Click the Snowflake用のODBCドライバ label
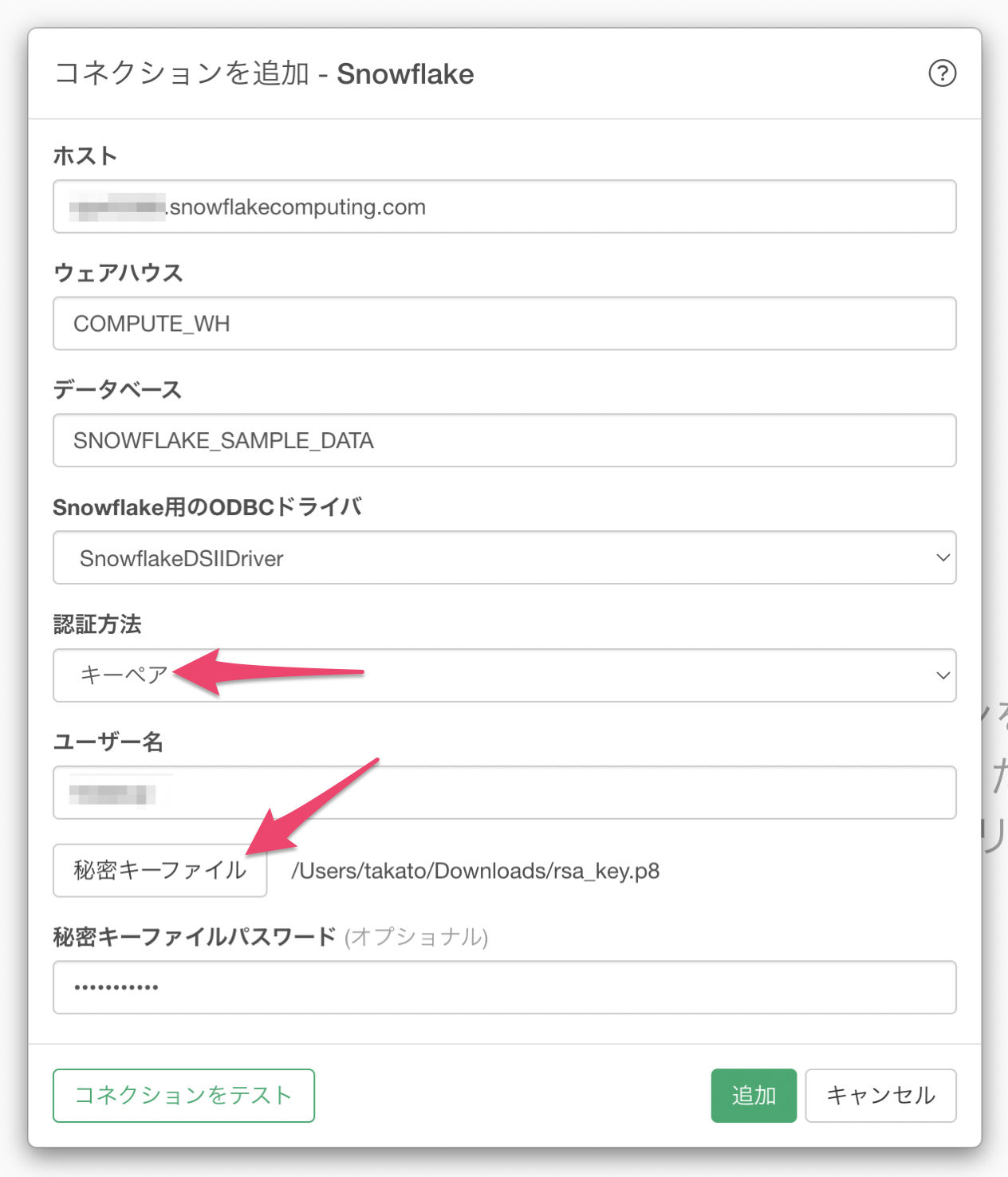The height and width of the screenshot is (1177, 1008). [207, 506]
